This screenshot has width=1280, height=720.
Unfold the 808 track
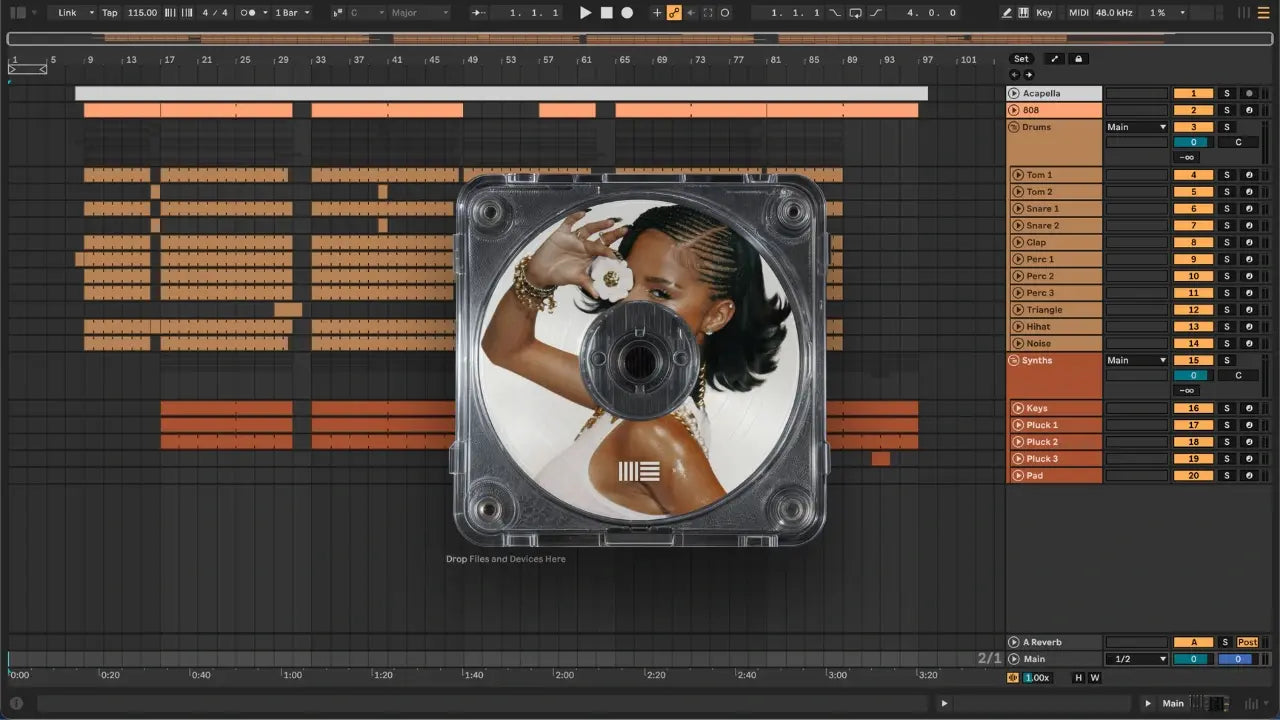[1014, 110]
